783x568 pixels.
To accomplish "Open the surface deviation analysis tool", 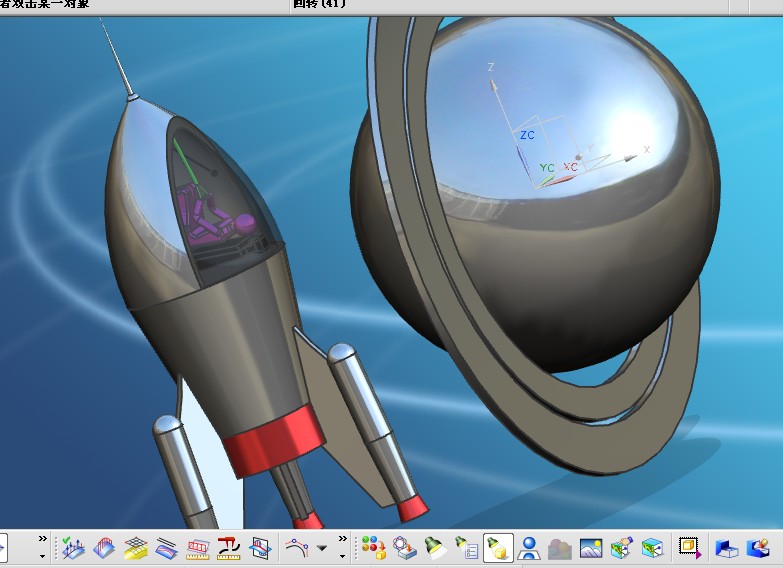I will (x=74, y=548).
